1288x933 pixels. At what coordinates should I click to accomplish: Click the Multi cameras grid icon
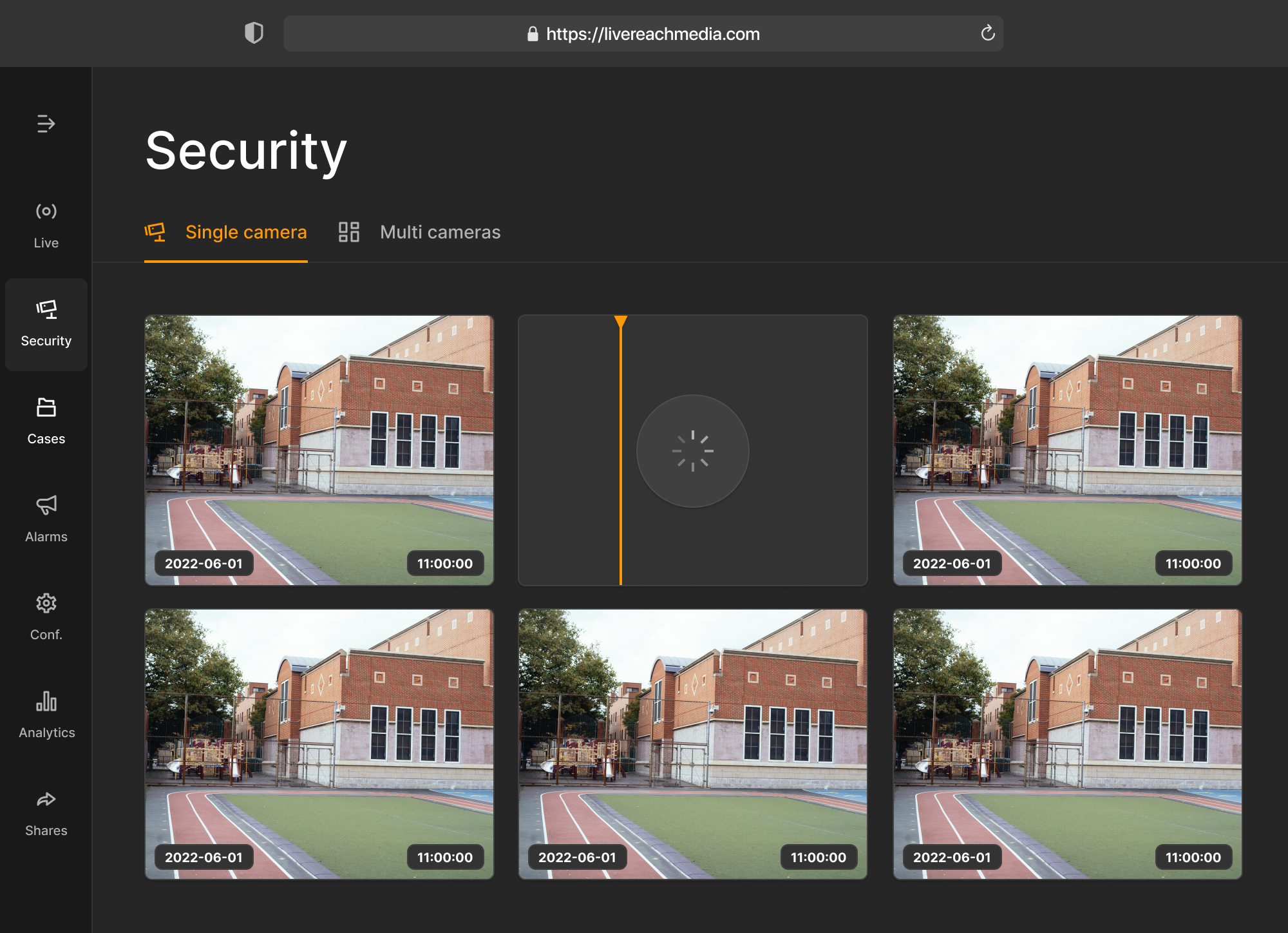point(348,232)
